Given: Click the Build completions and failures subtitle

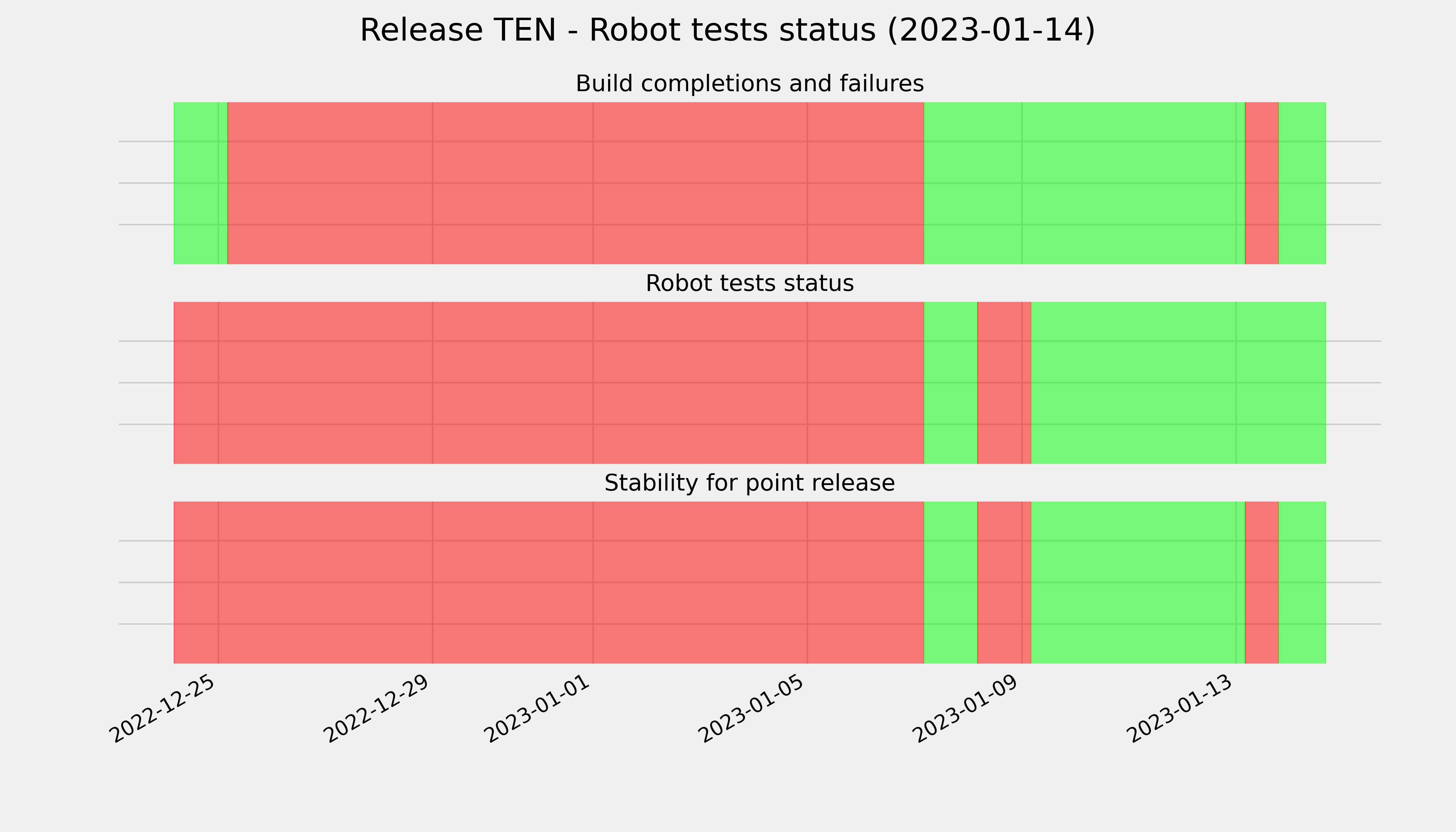Looking at the screenshot, I should (x=749, y=84).
